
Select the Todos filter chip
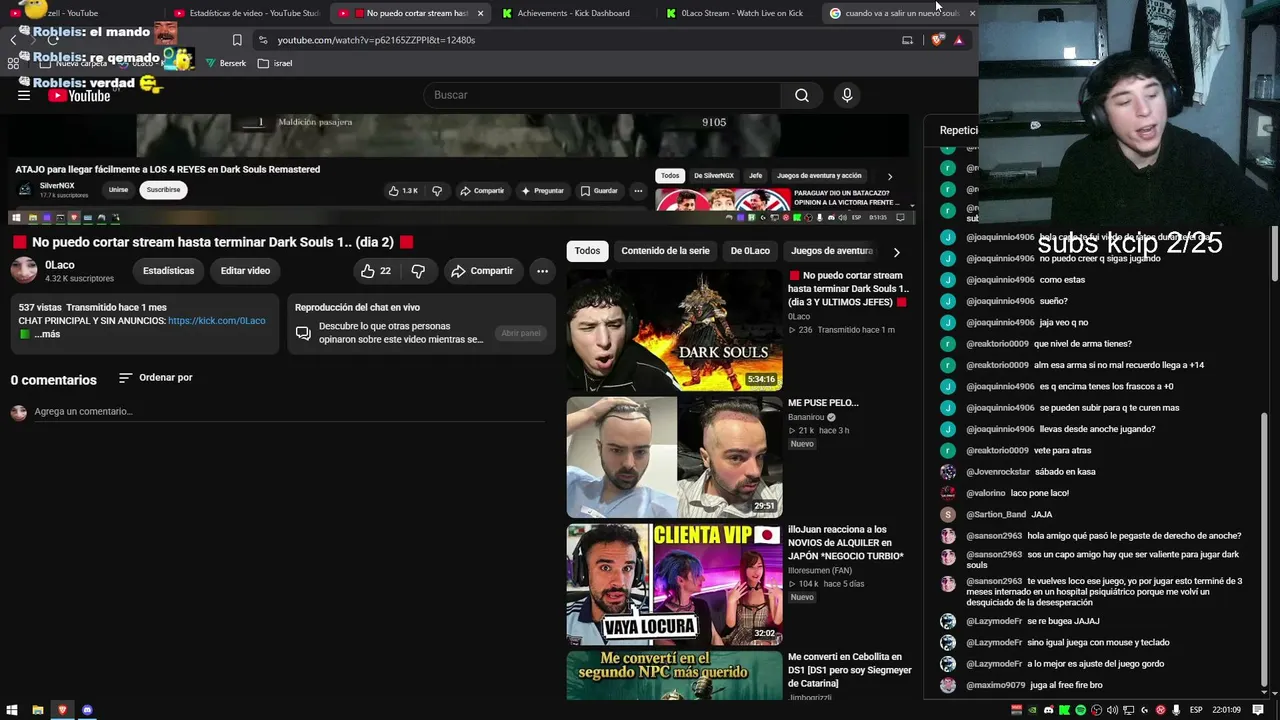pyautogui.click(x=587, y=251)
